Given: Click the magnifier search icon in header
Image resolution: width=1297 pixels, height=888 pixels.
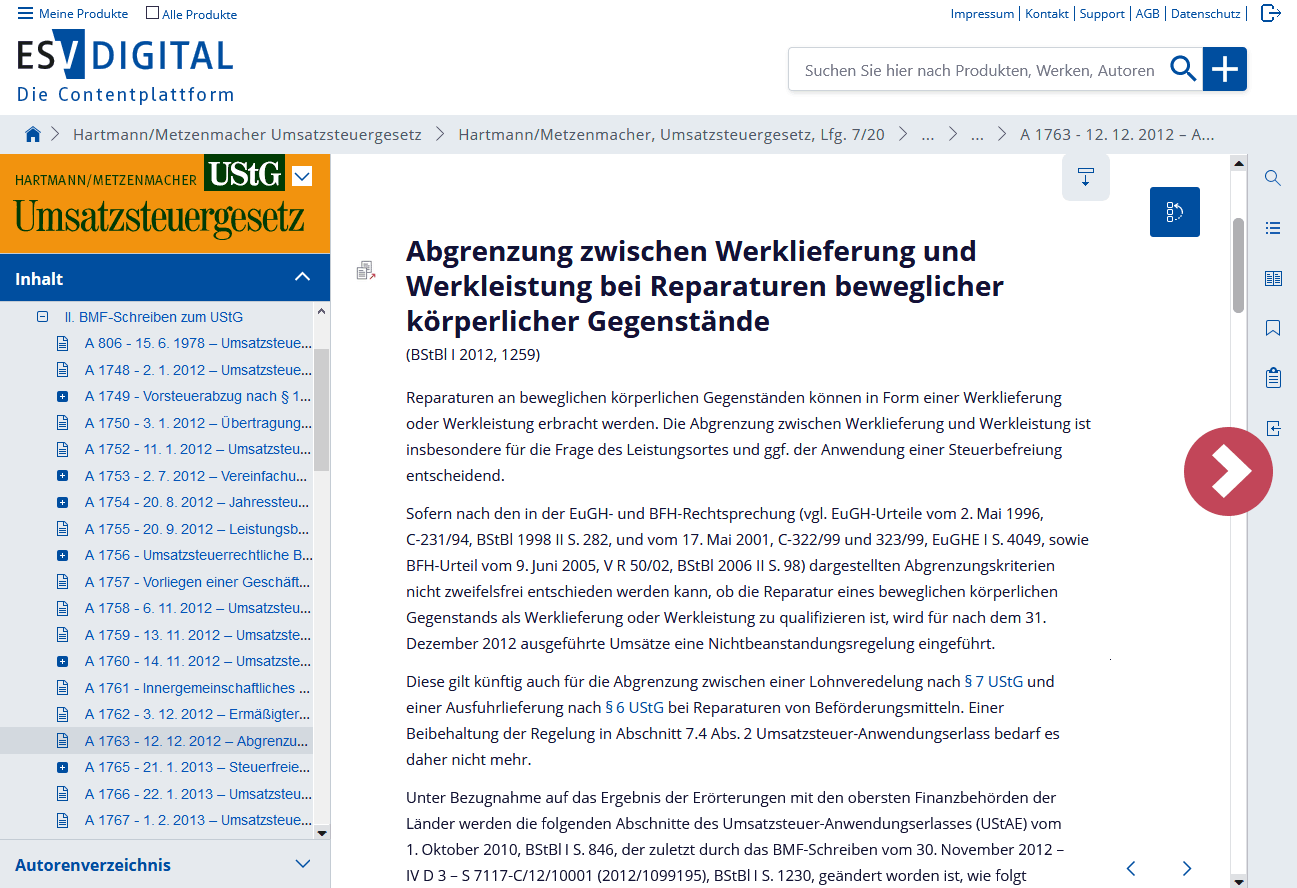Looking at the screenshot, I should pos(1184,69).
